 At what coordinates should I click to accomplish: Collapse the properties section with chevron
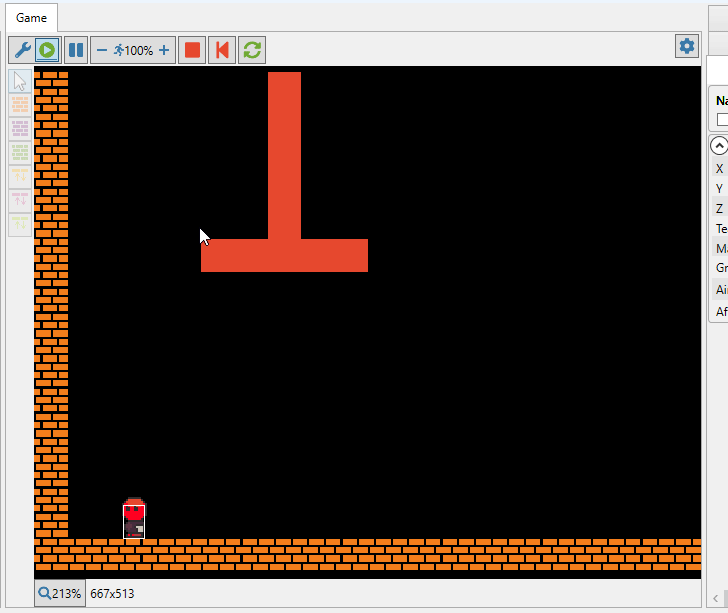point(719,146)
